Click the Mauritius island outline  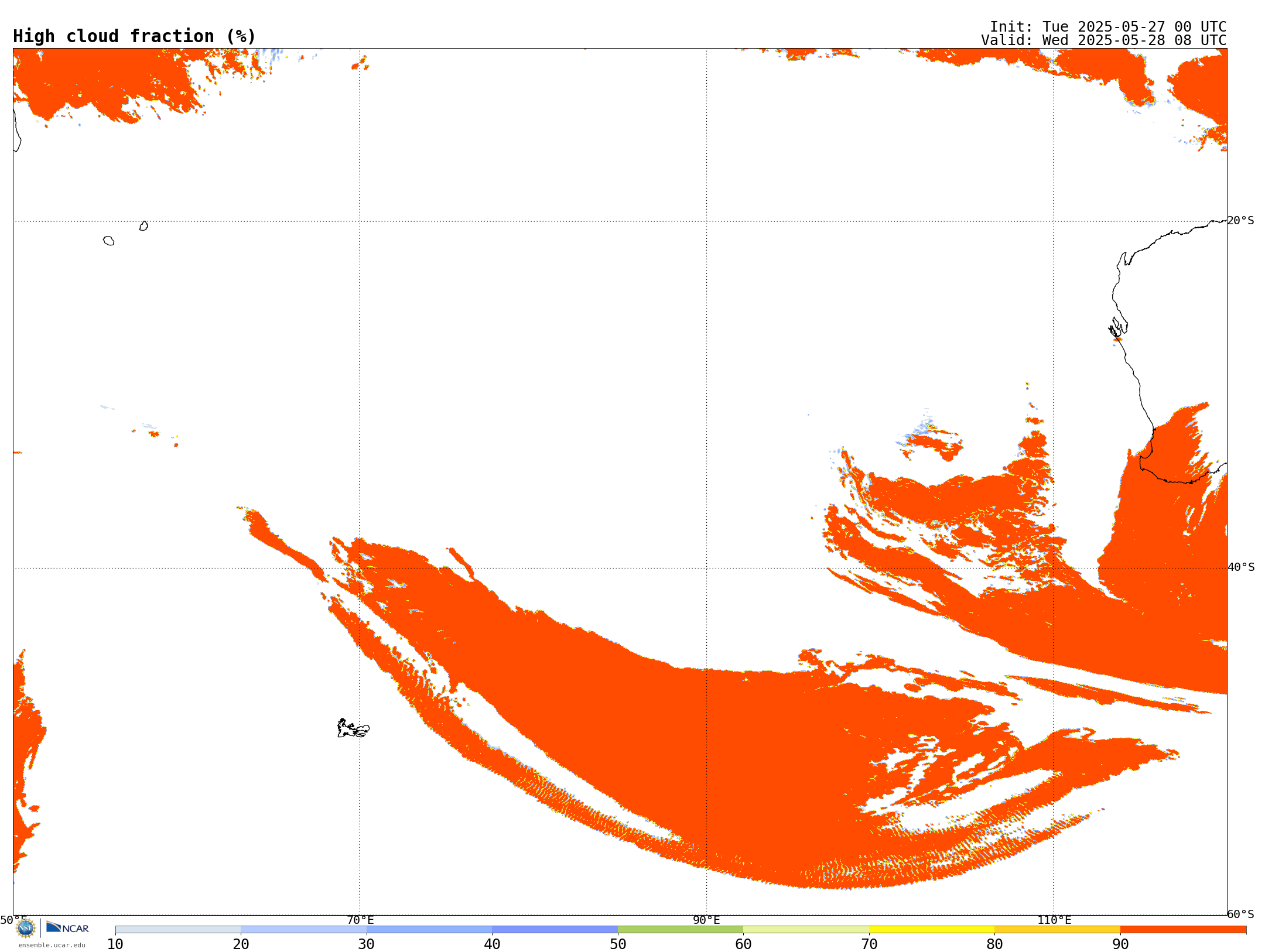point(143,226)
